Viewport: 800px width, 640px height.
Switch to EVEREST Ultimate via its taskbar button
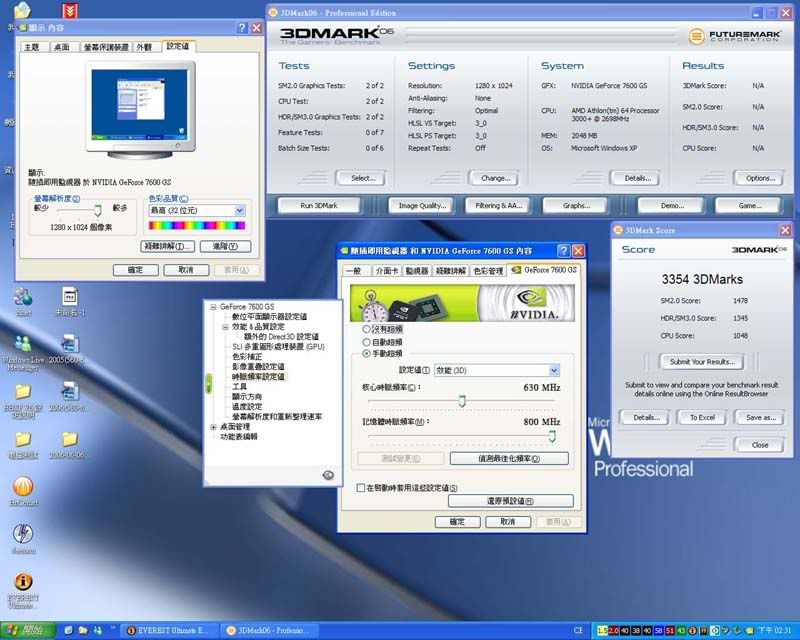coord(171,631)
